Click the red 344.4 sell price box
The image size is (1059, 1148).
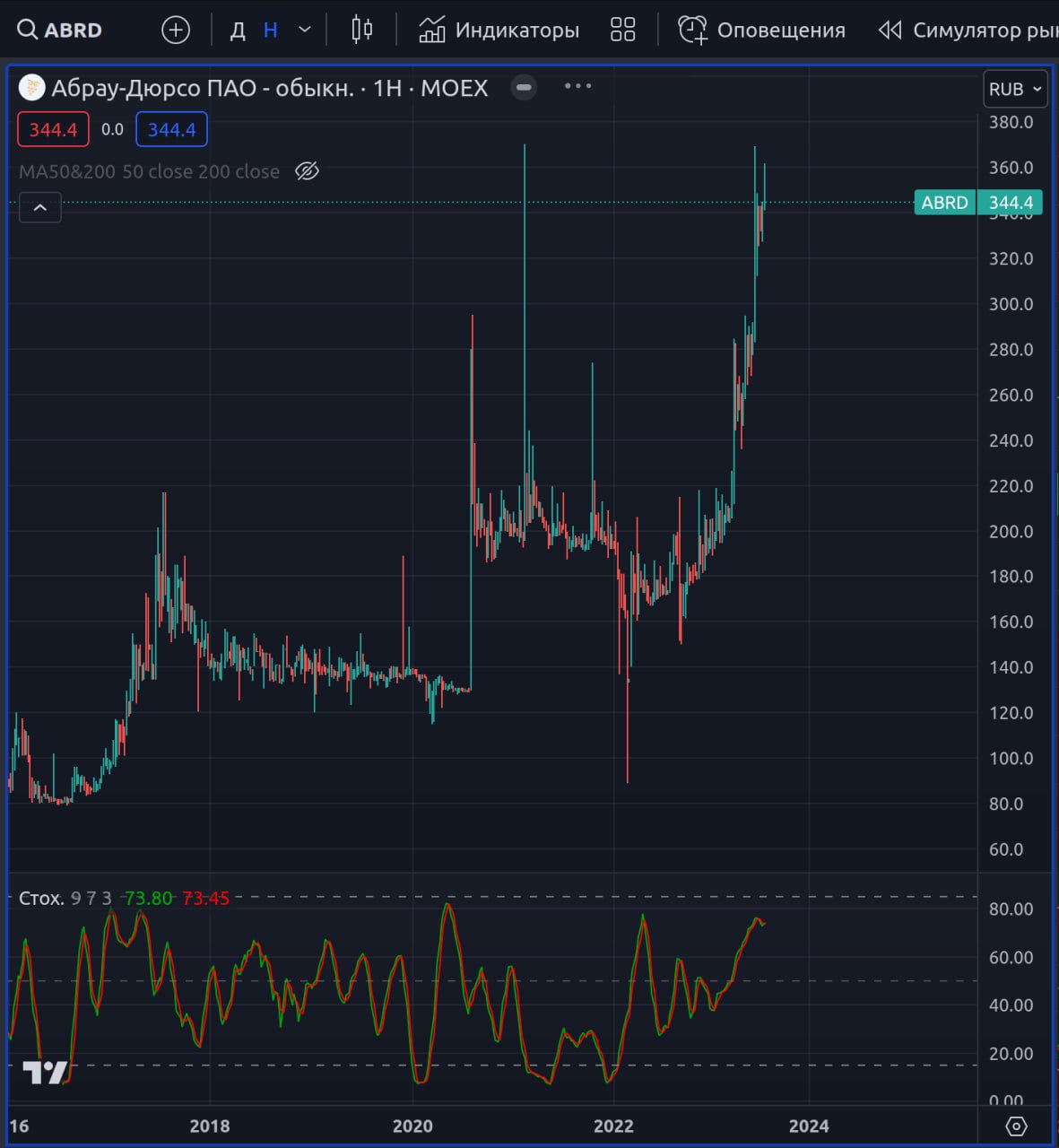click(53, 129)
